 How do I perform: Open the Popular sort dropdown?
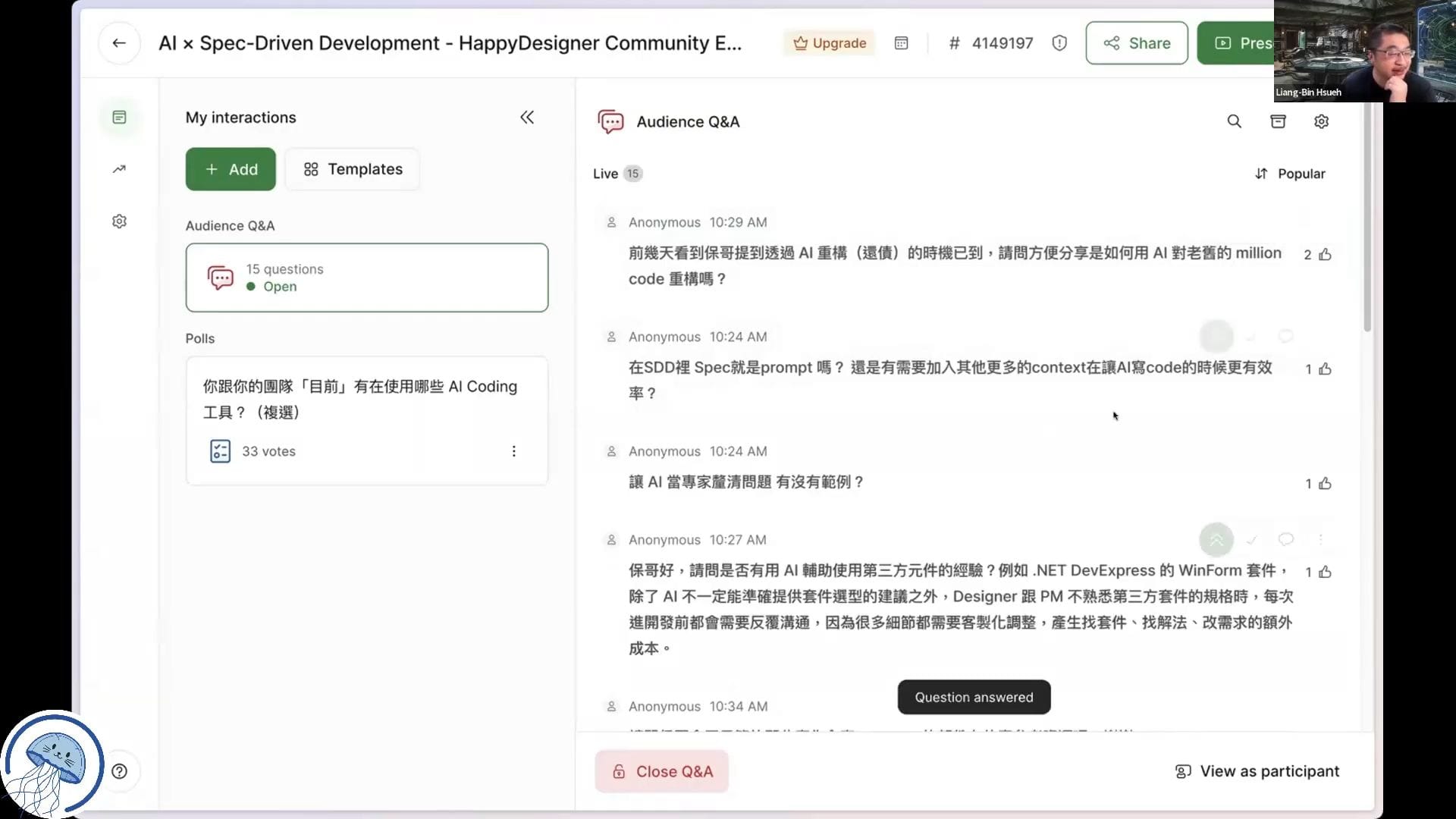pos(1290,174)
